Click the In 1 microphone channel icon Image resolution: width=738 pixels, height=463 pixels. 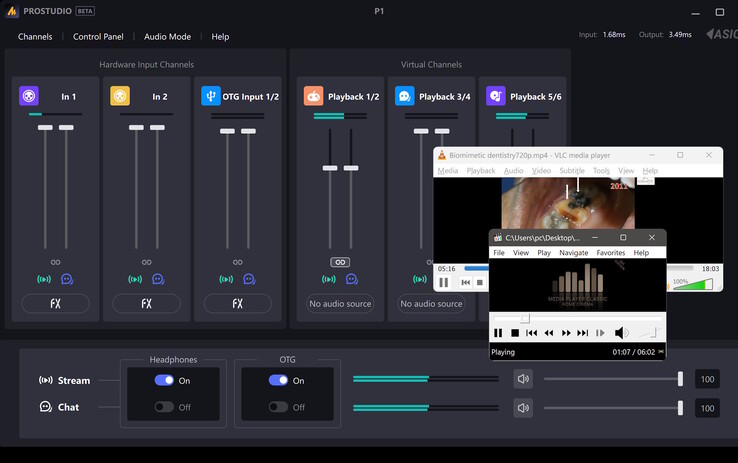pyautogui.click(x=29, y=96)
